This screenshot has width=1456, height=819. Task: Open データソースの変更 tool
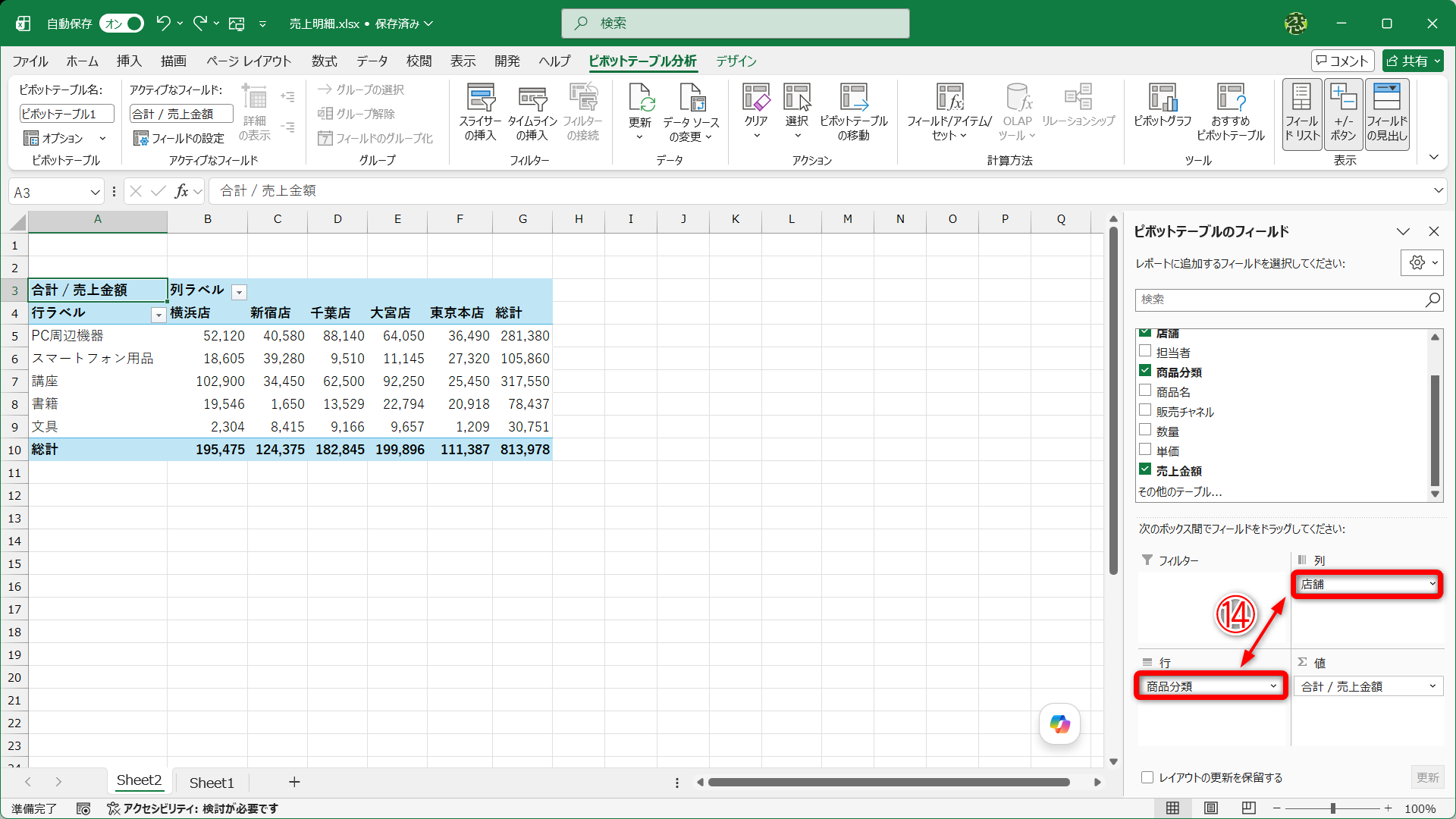[691, 112]
